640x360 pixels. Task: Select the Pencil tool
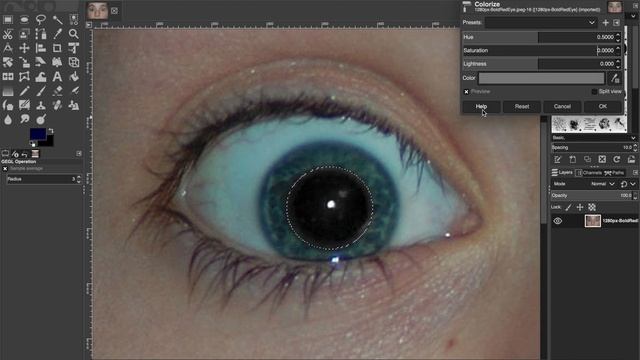pyautogui.click(x=24, y=91)
